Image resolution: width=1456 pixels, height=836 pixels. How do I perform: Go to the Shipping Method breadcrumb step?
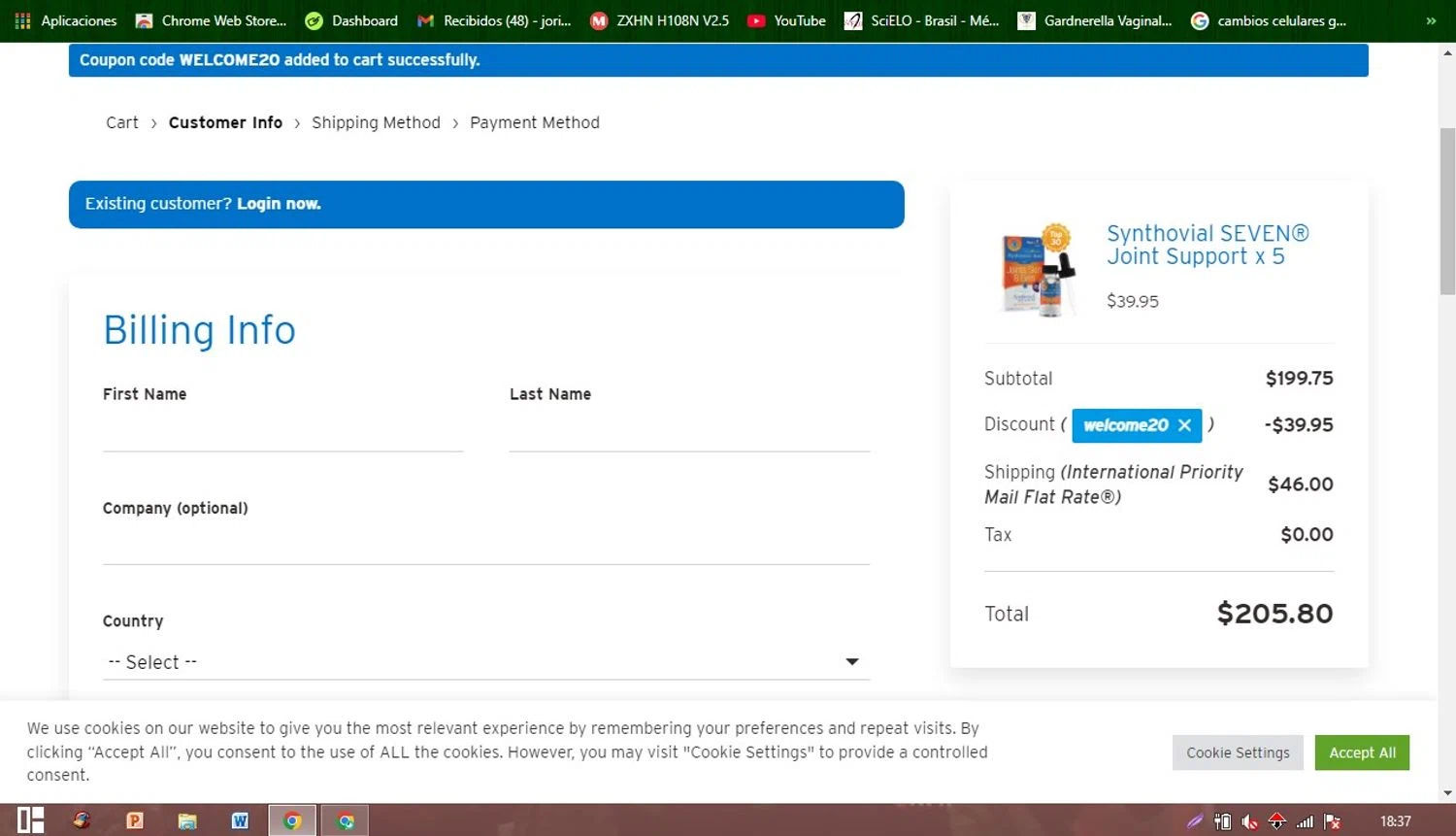click(x=376, y=122)
